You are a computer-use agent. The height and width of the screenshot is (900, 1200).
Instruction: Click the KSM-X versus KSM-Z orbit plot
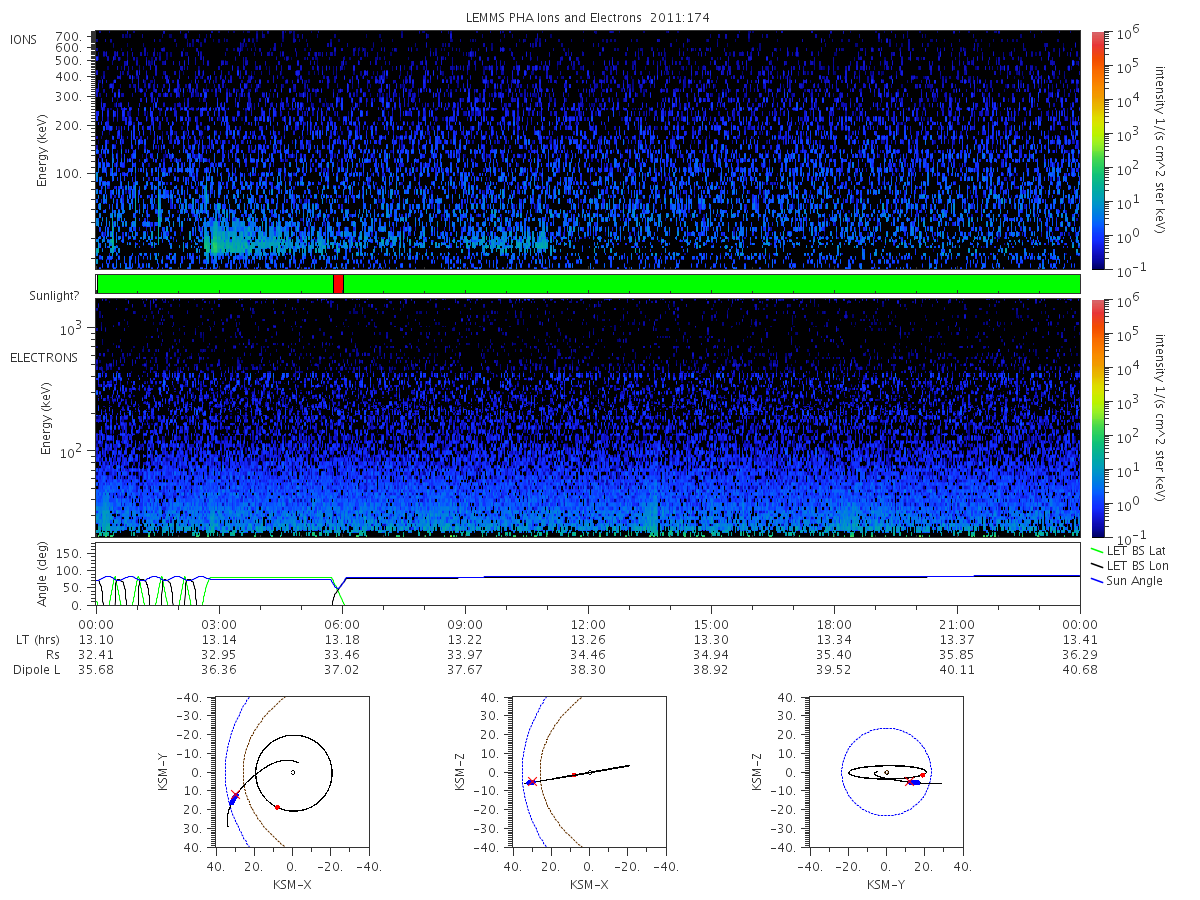point(588,772)
